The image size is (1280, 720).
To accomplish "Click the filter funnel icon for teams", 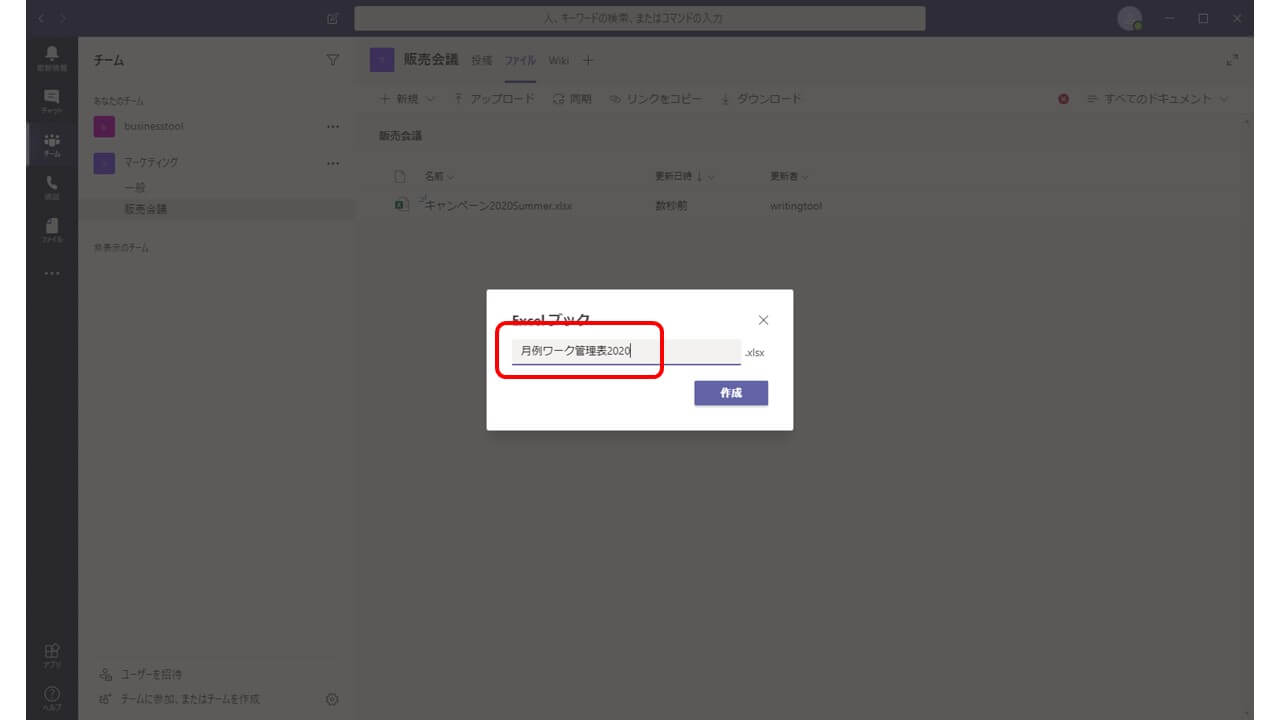I will pyautogui.click(x=333, y=61).
